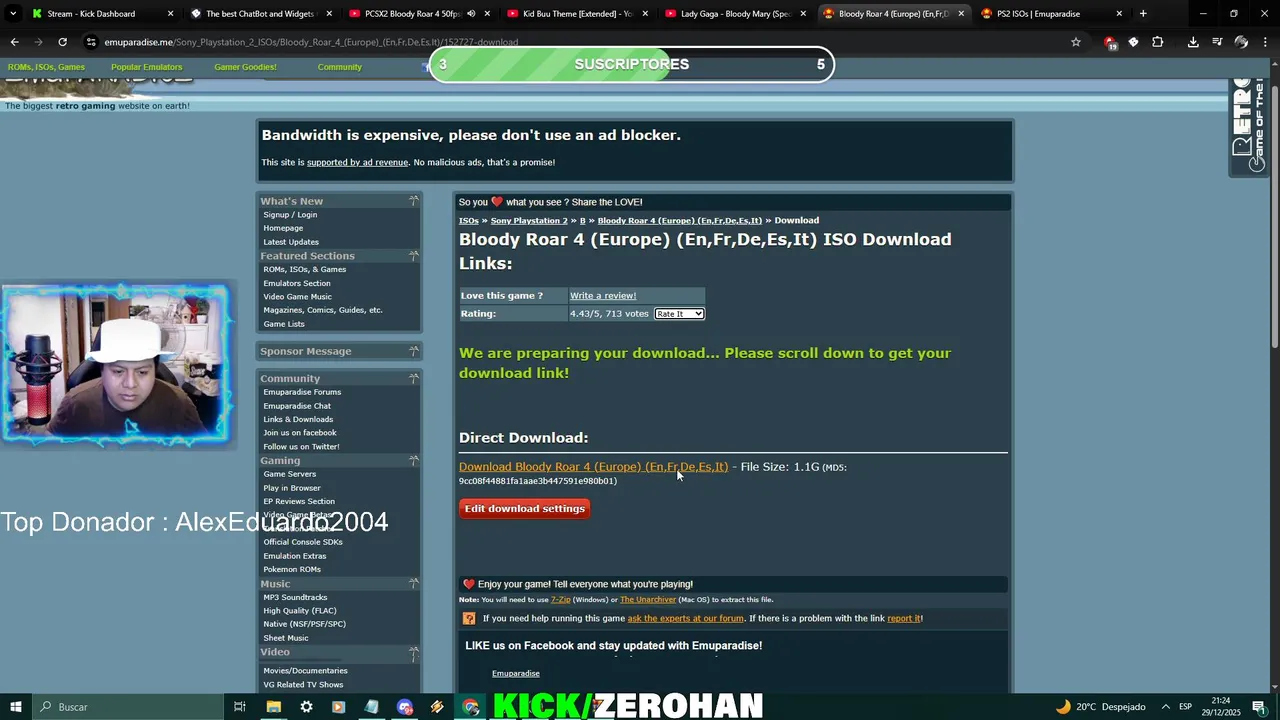Open Signup / Login in the sidebar
This screenshot has height=720, width=1280.
click(x=290, y=215)
